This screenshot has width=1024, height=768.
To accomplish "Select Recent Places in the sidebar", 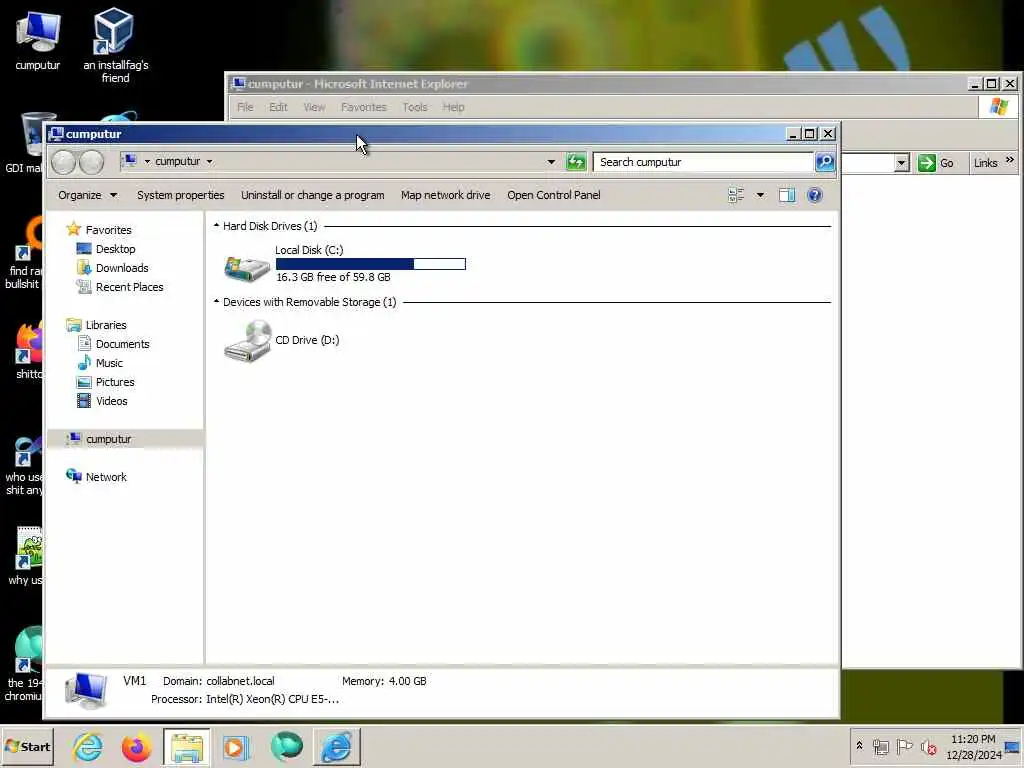I will [x=129, y=287].
